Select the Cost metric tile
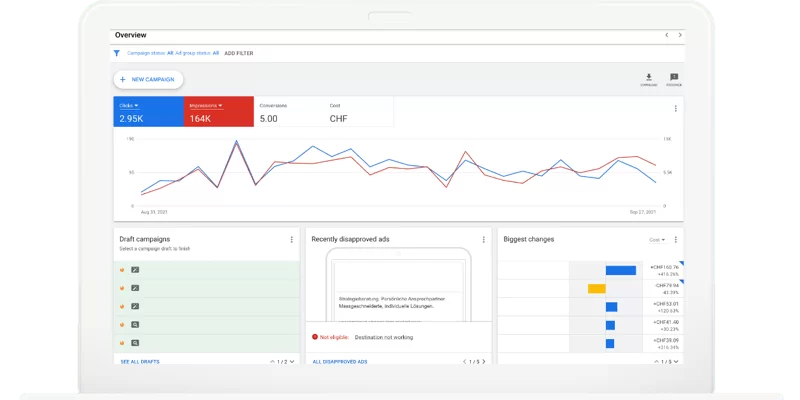The image size is (800, 400). coord(358,112)
